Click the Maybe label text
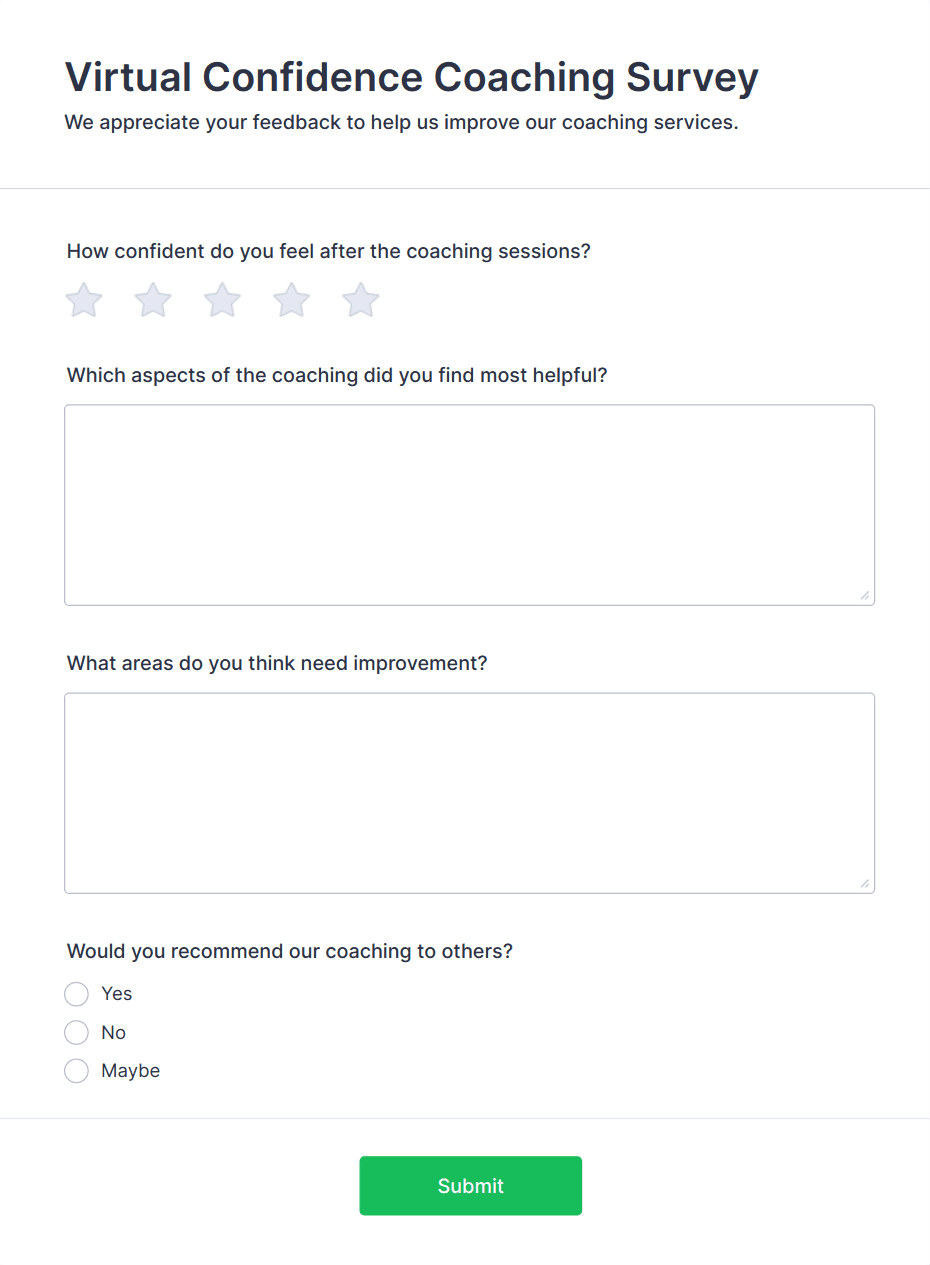This screenshot has width=930, height=1265. coord(130,1071)
